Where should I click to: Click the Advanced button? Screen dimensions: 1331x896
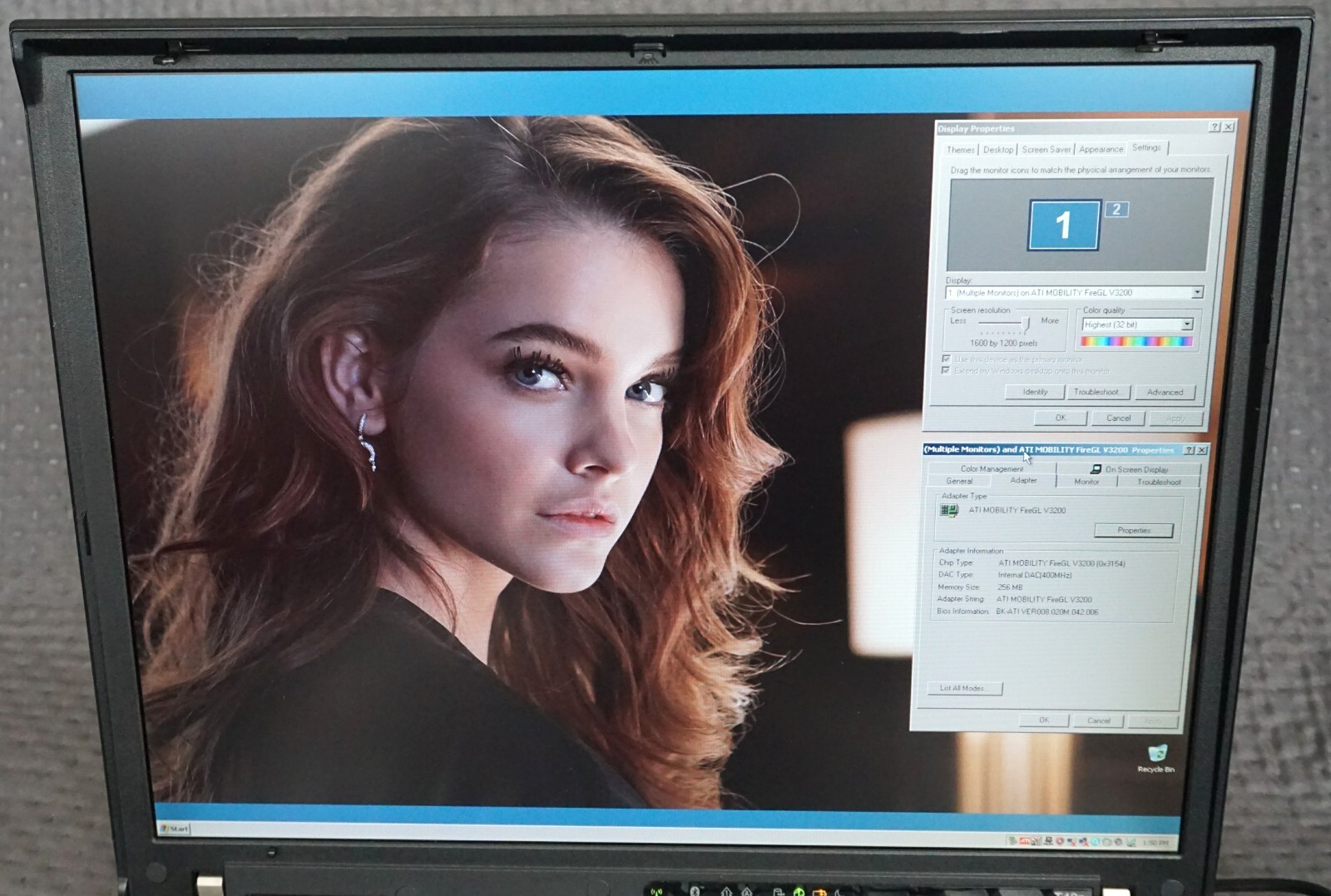pyautogui.click(x=1165, y=392)
